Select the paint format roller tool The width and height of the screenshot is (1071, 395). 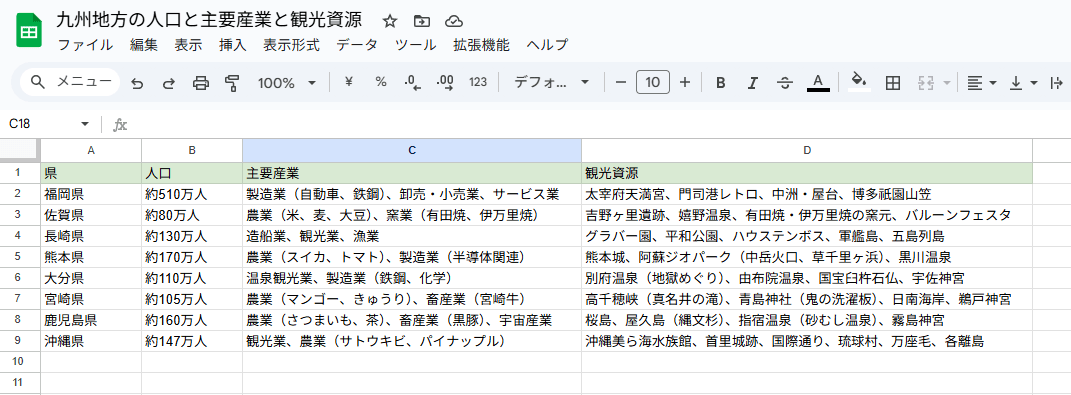232,83
